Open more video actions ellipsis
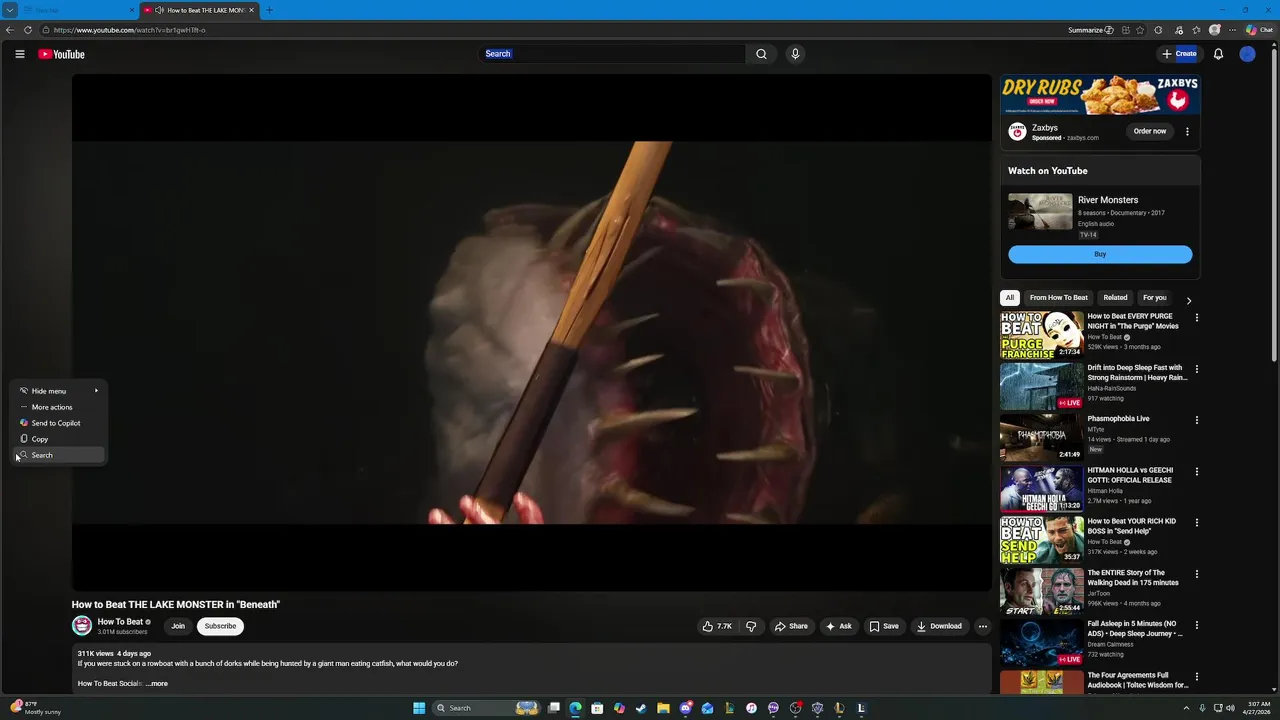The width and height of the screenshot is (1280, 720). [x=982, y=626]
